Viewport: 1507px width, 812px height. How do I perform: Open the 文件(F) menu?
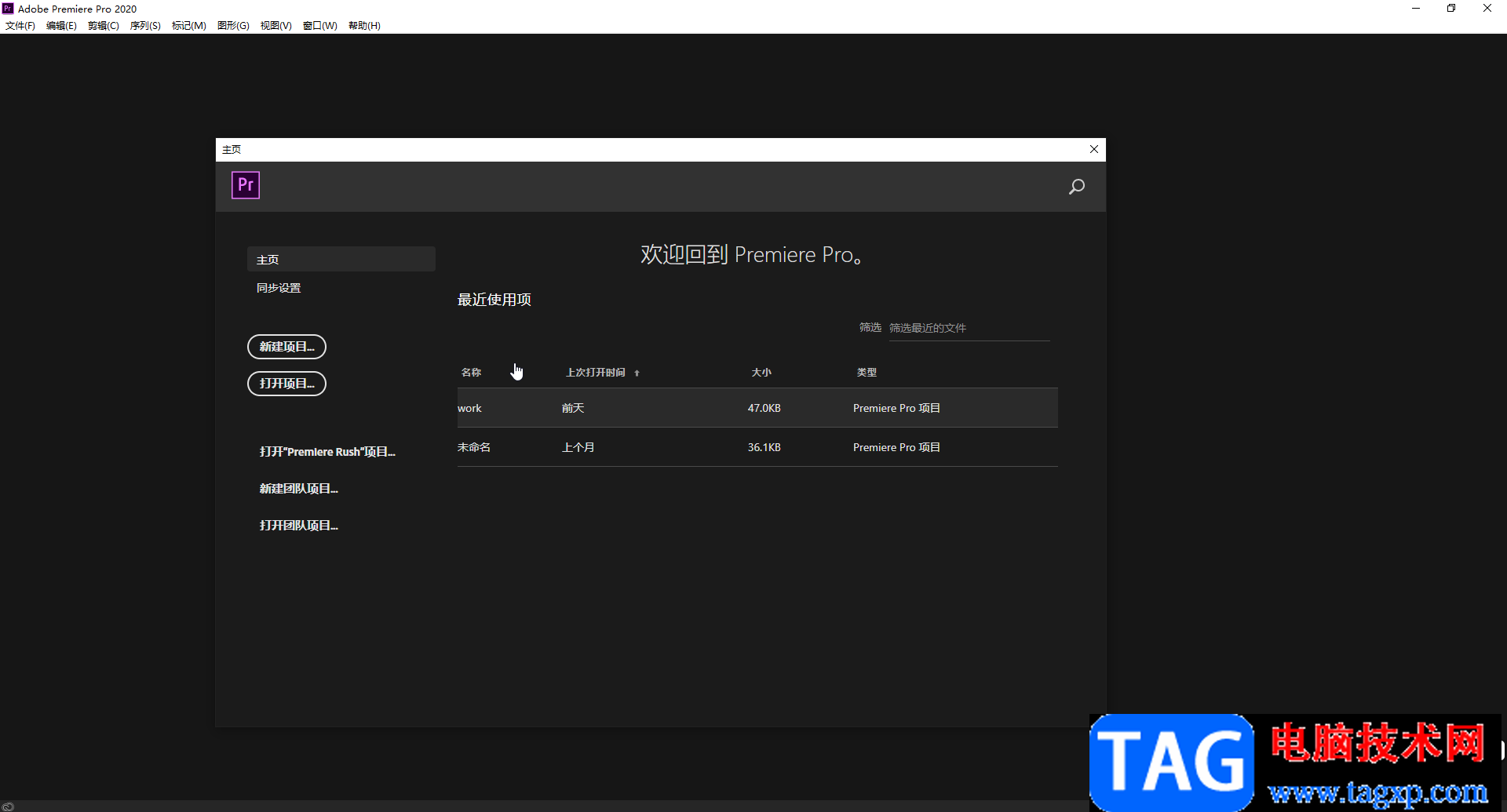[x=20, y=26]
